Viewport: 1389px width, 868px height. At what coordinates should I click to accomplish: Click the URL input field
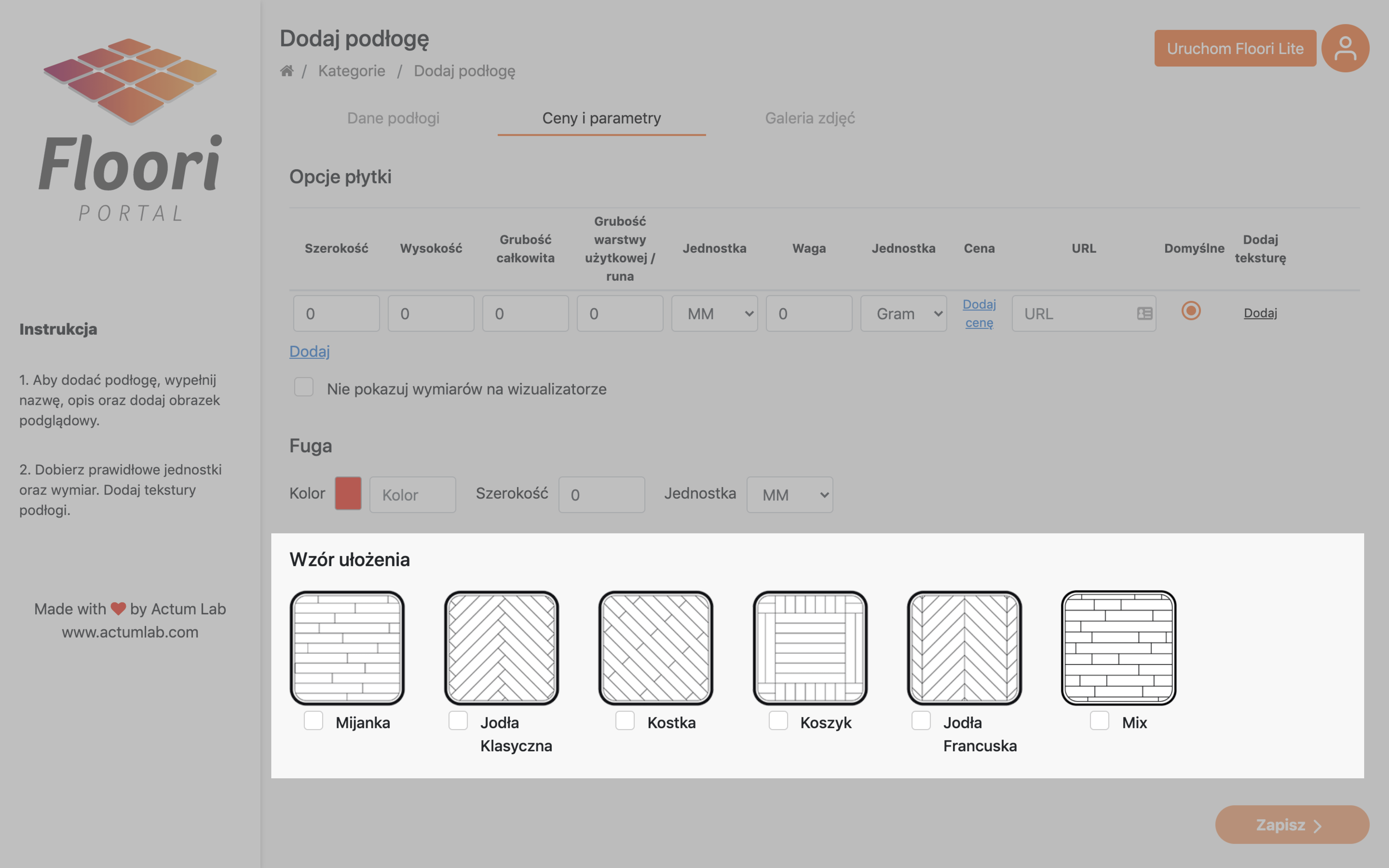click(x=1084, y=313)
